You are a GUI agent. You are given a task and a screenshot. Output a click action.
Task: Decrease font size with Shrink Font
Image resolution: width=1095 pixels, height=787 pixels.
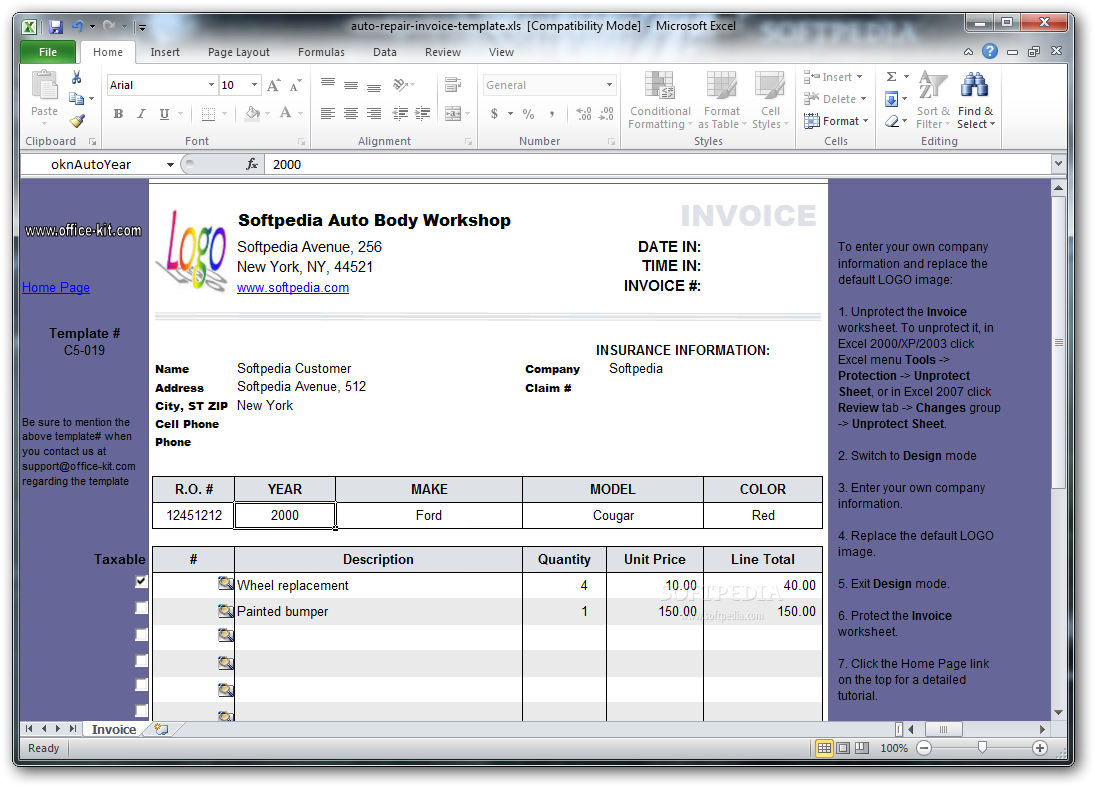tap(295, 85)
